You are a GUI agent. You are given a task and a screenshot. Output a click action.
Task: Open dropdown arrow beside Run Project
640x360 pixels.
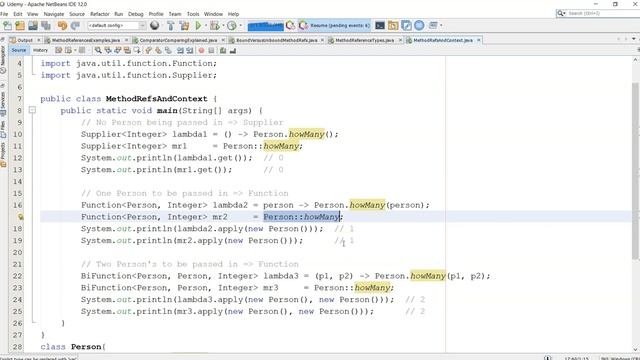[x=205, y=26]
